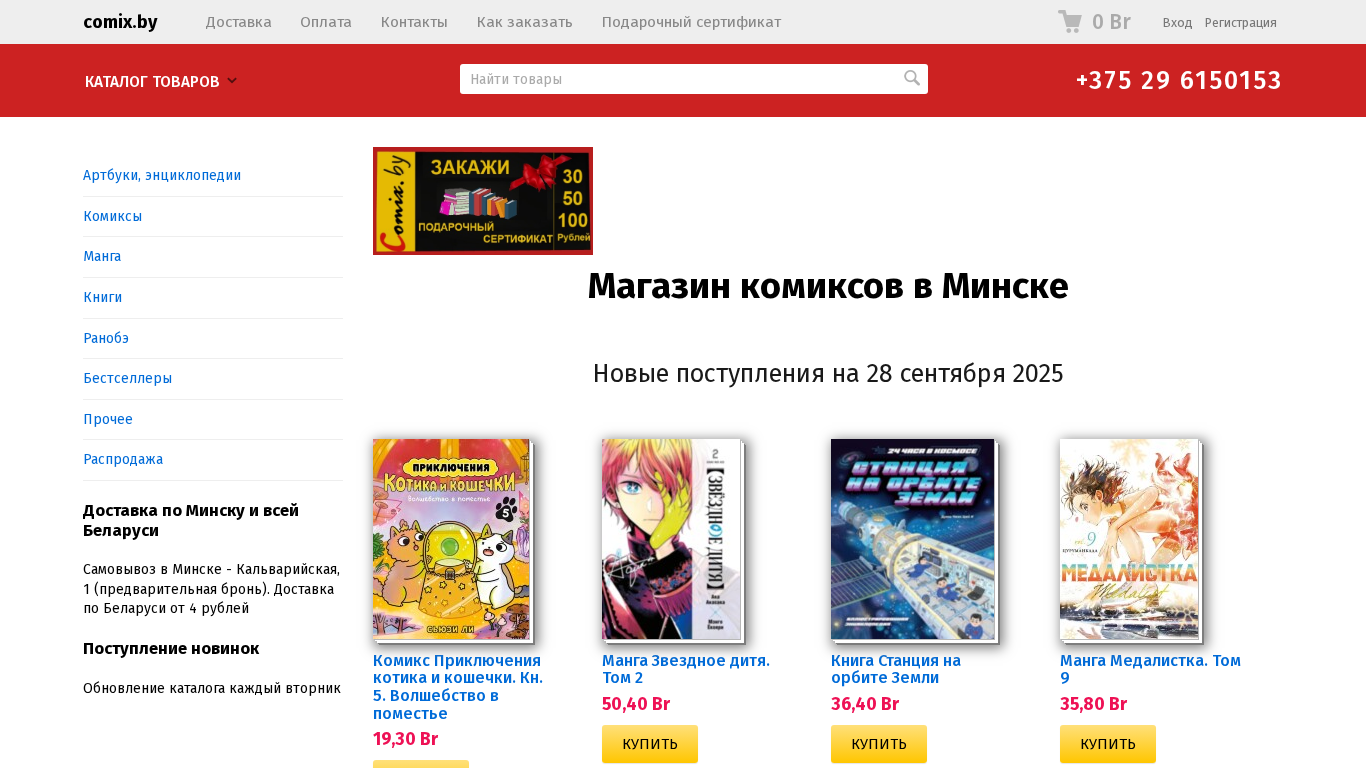Open Звездное дитя Том 2 cover

click(671, 539)
